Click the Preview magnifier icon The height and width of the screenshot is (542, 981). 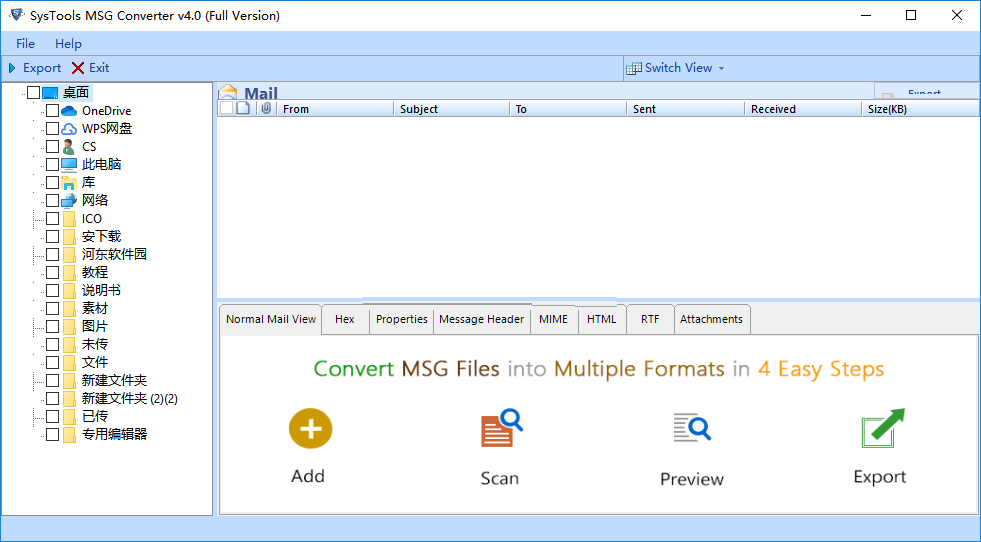tap(691, 428)
